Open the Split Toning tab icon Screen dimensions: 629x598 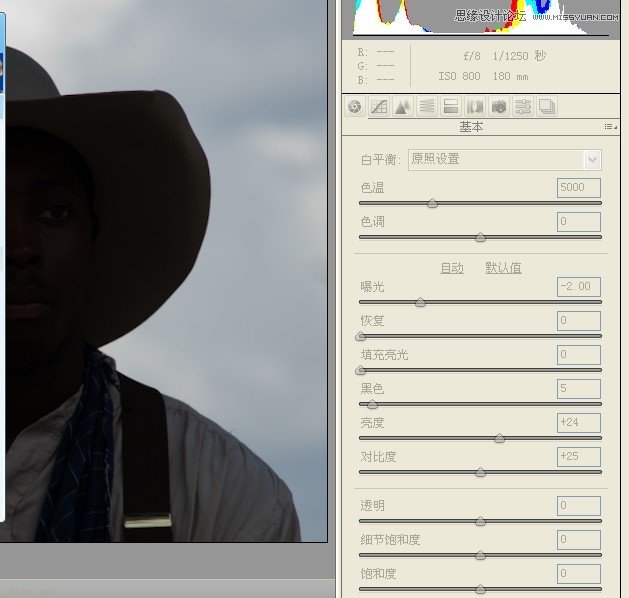point(451,107)
